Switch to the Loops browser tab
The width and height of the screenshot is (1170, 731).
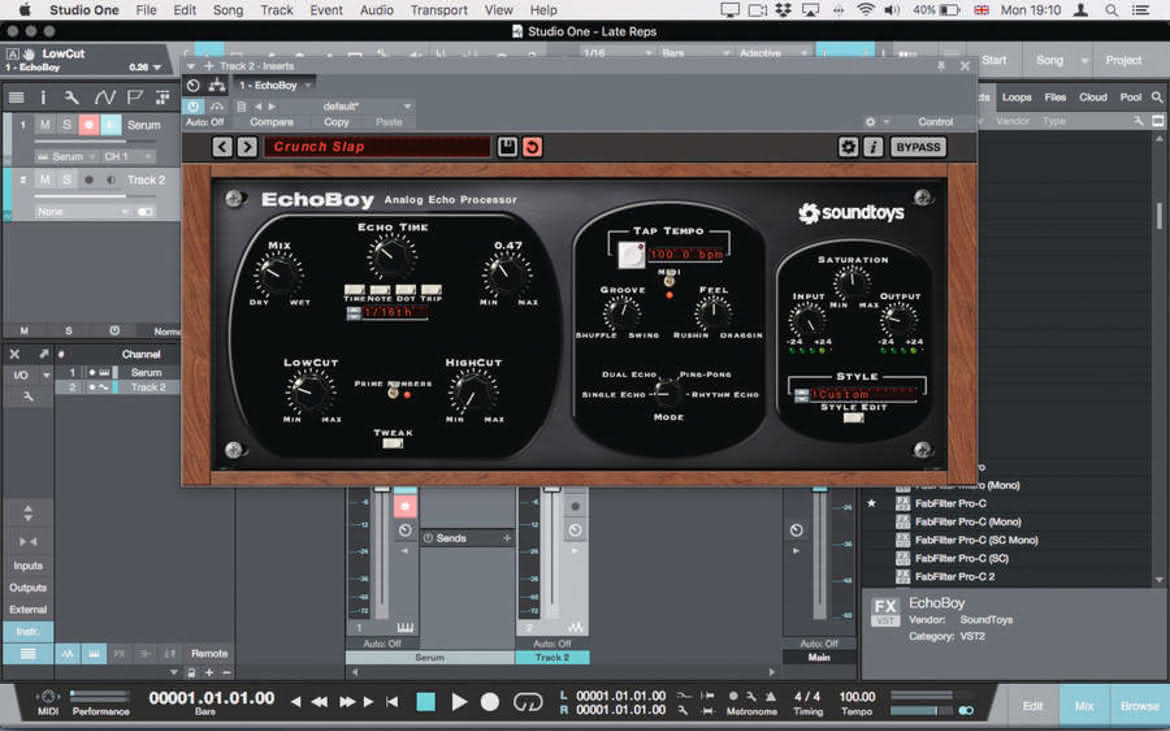point(1016,97)
